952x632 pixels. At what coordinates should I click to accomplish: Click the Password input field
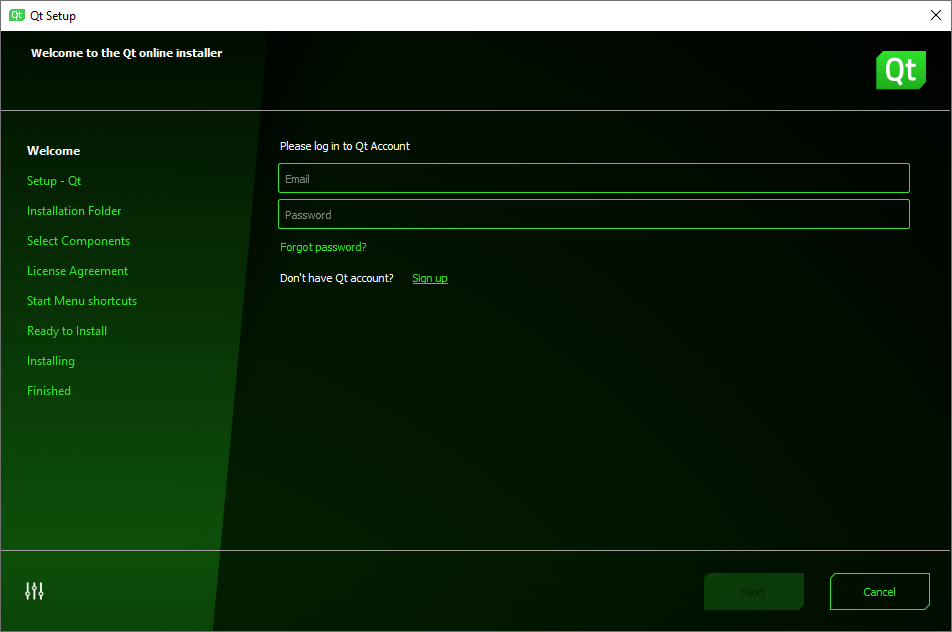pyautogui.click(x=594, y=214)
